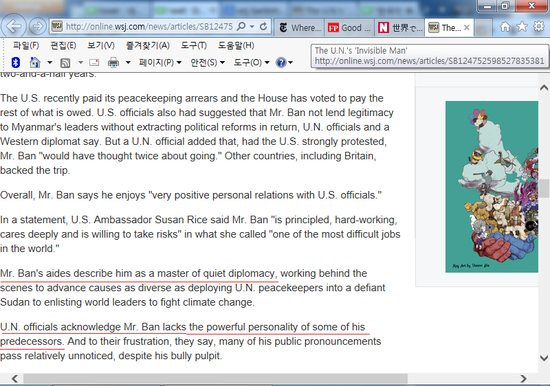
Task: Go to the browser Home page icon
Action: coord(505,27)
